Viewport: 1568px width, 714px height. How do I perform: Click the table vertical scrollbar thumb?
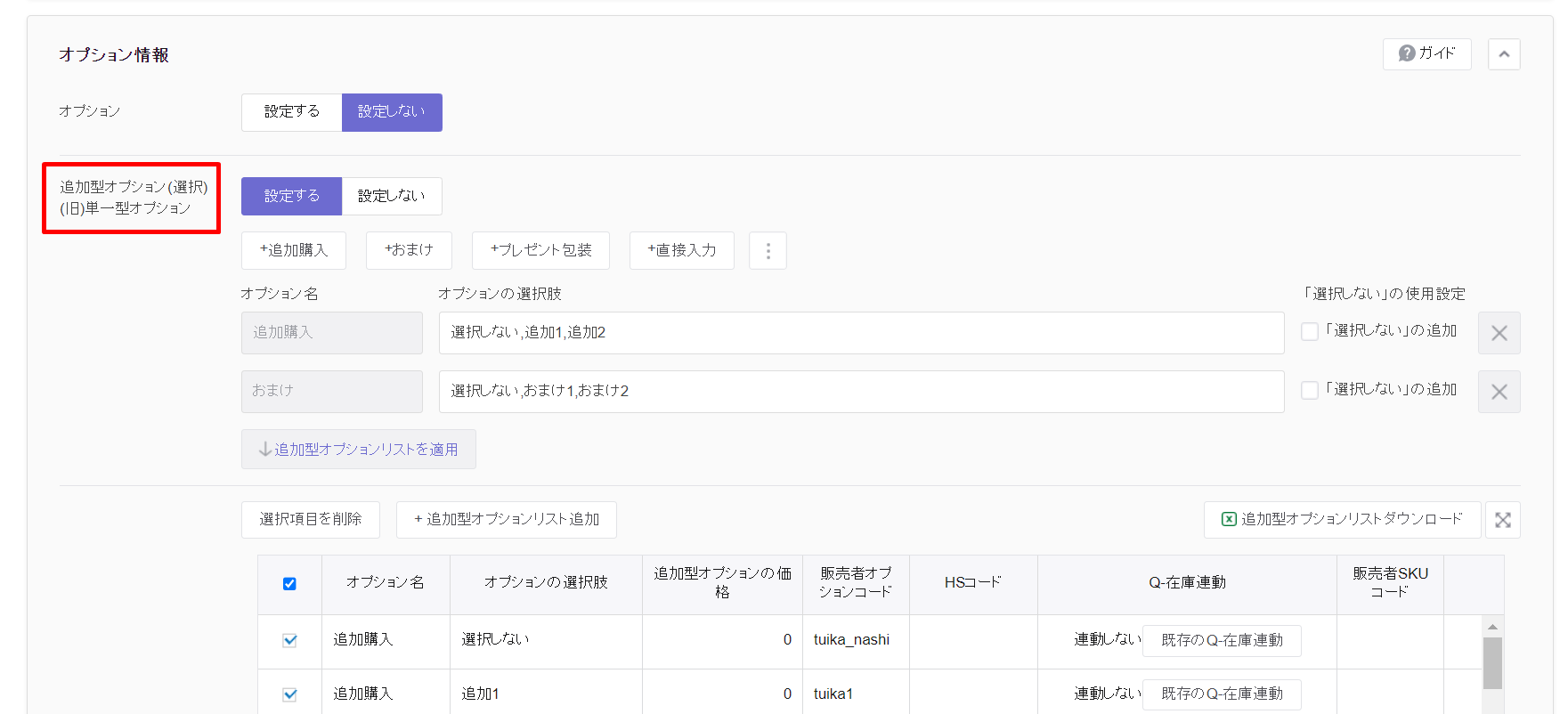coord(1493,662)
